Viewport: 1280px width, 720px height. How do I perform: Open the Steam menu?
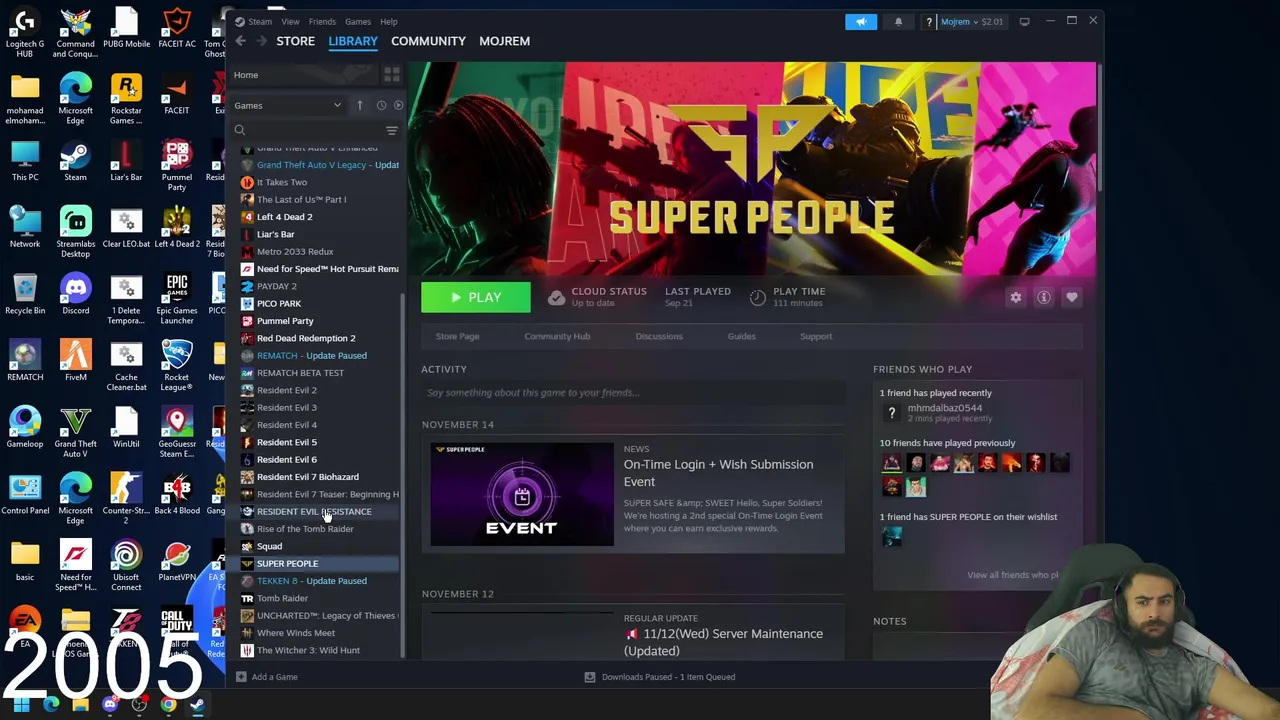260,21
